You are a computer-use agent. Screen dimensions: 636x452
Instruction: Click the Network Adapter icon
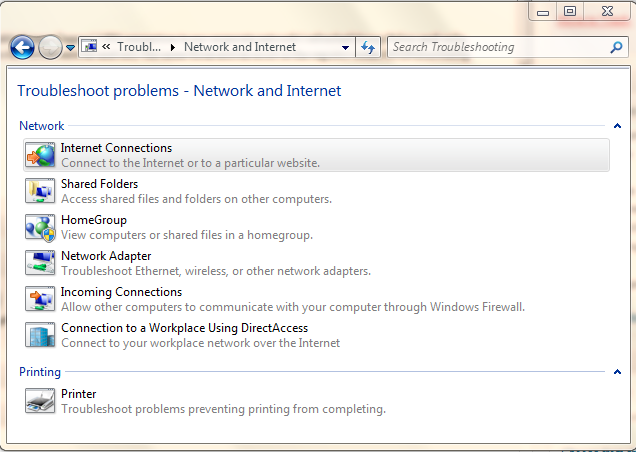point(40,263)
